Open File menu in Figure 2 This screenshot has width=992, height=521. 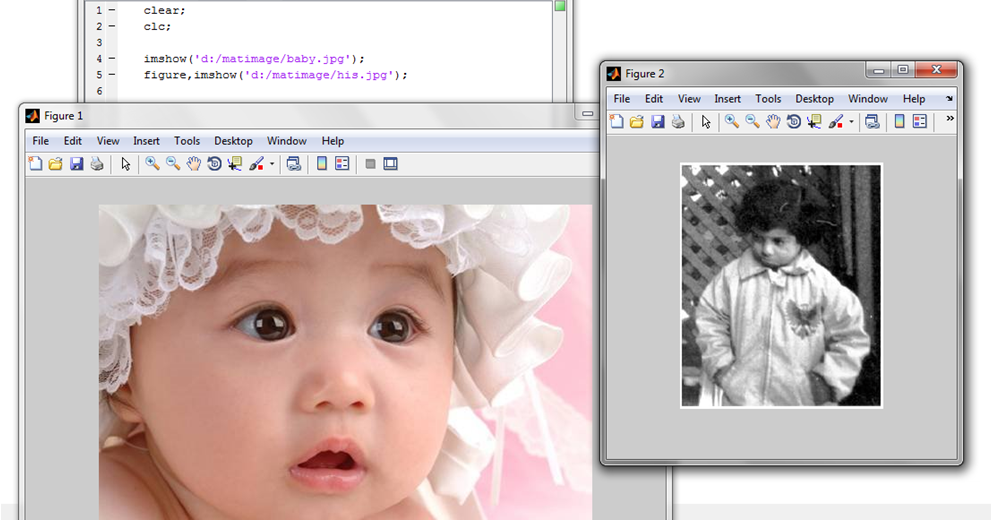[622, 99]
